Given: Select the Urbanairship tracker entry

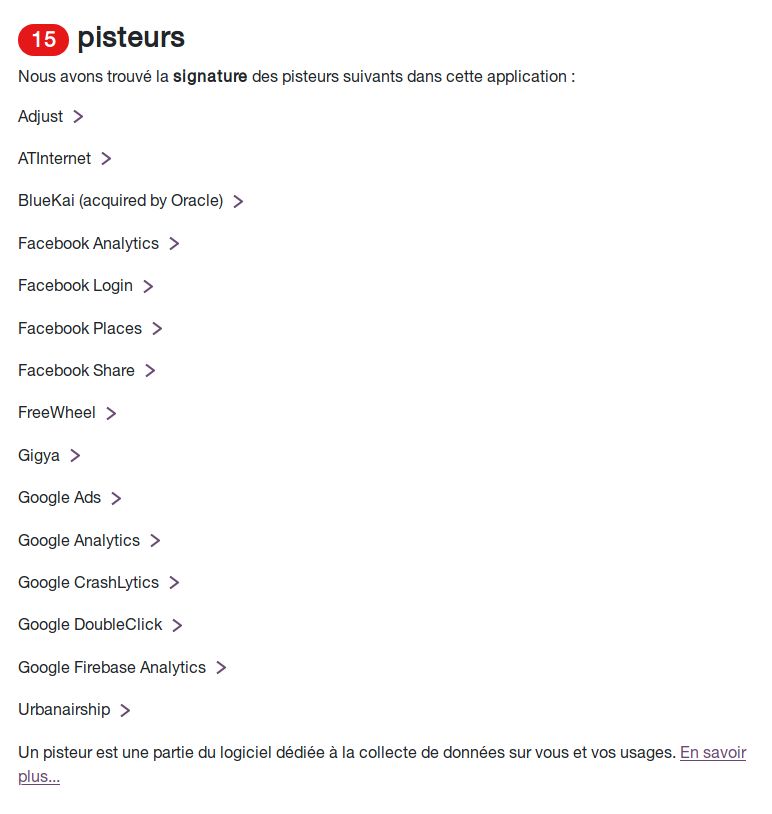Looking at the screenshot, I should 64,710.
